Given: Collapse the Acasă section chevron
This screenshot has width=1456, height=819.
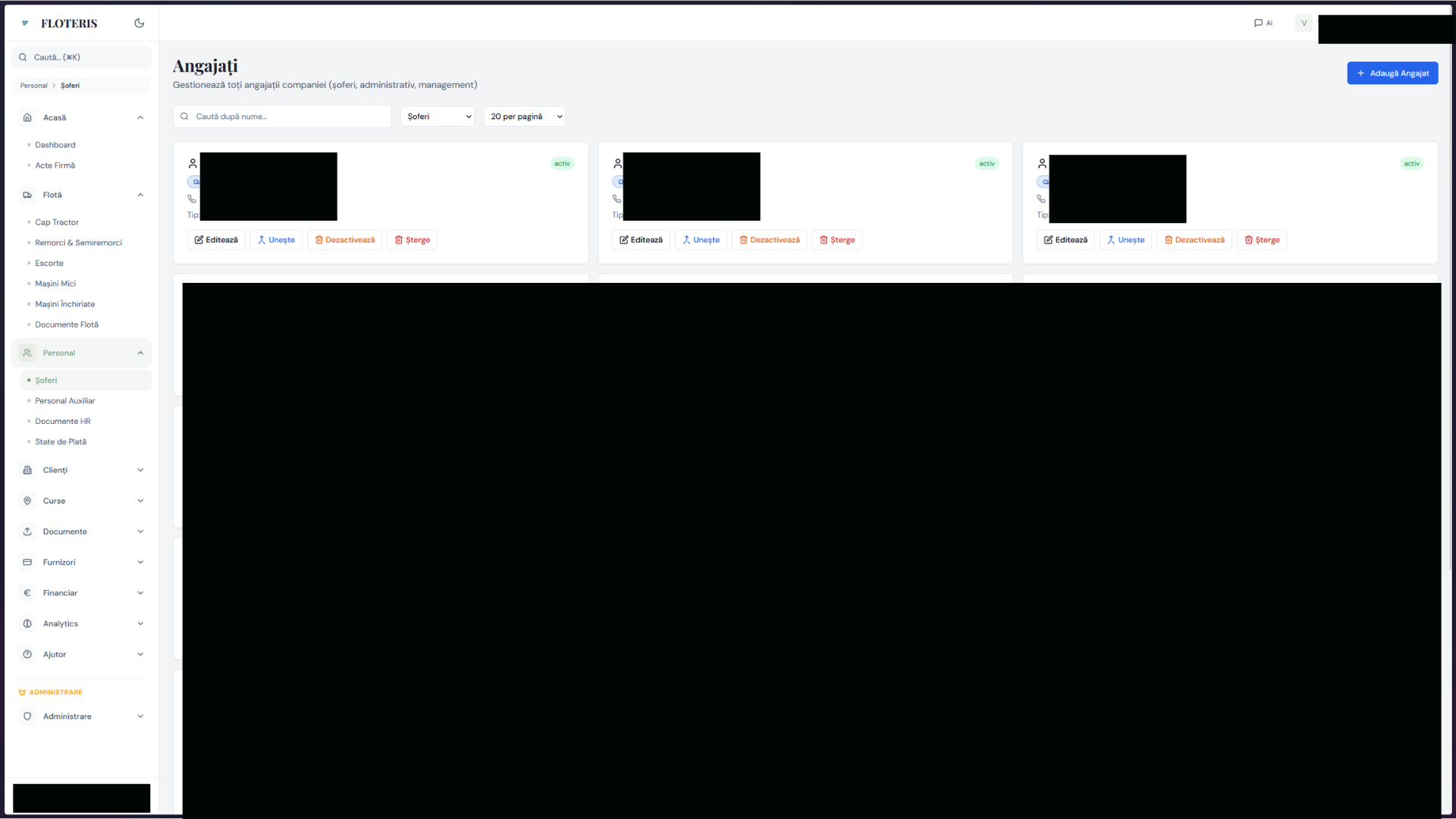Looking at the screenshot, I should 140,118.
